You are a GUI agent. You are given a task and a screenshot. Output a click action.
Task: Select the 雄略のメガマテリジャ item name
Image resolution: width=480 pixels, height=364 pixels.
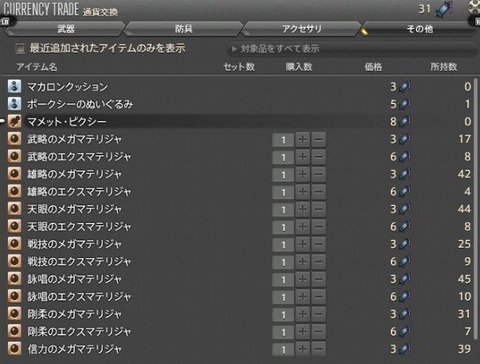(74, 174)
